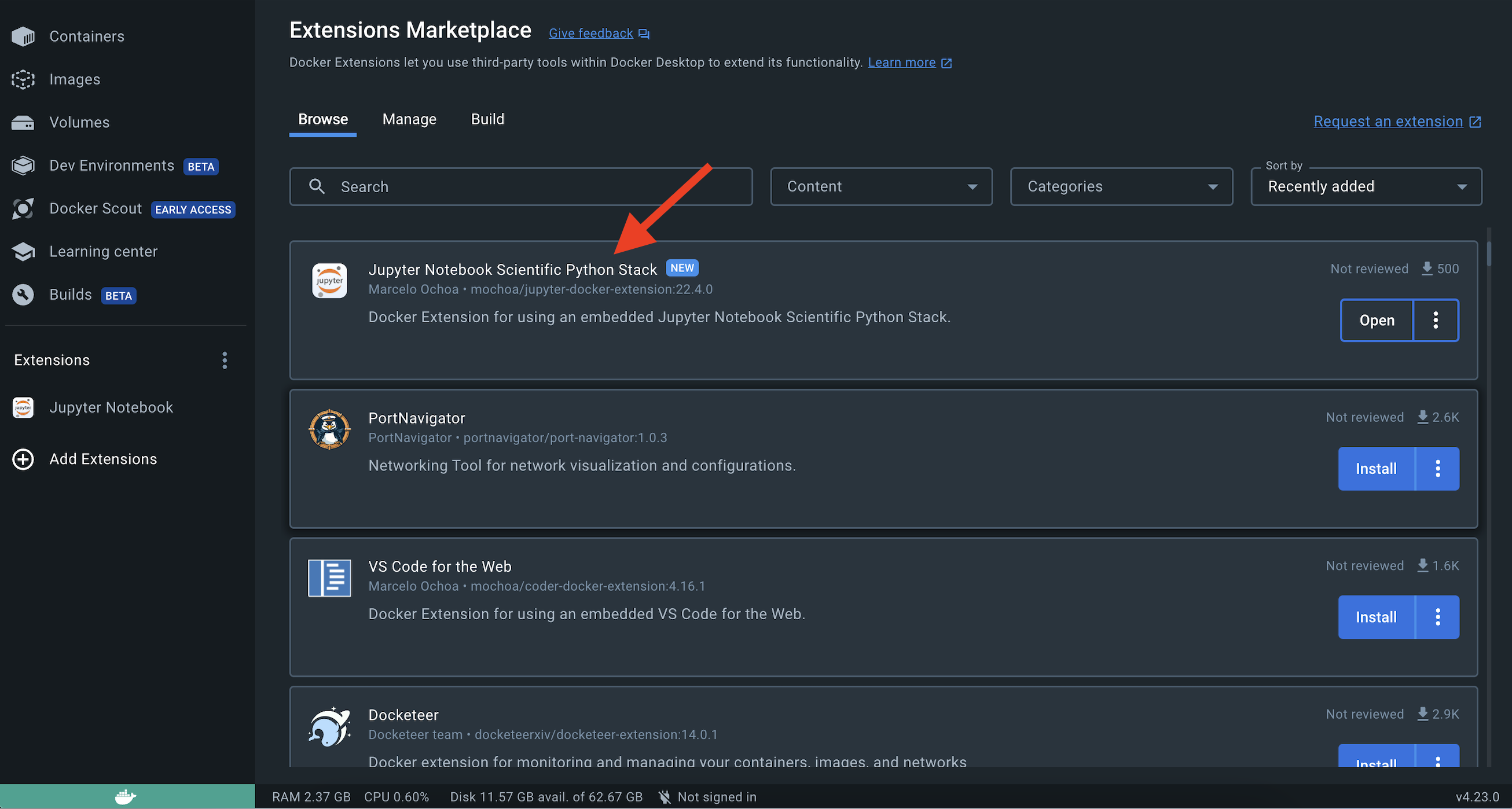This screenshot has height=809, width=1512.
Task: Click the Add Extensions plus icon
Action: coord(23,459)
